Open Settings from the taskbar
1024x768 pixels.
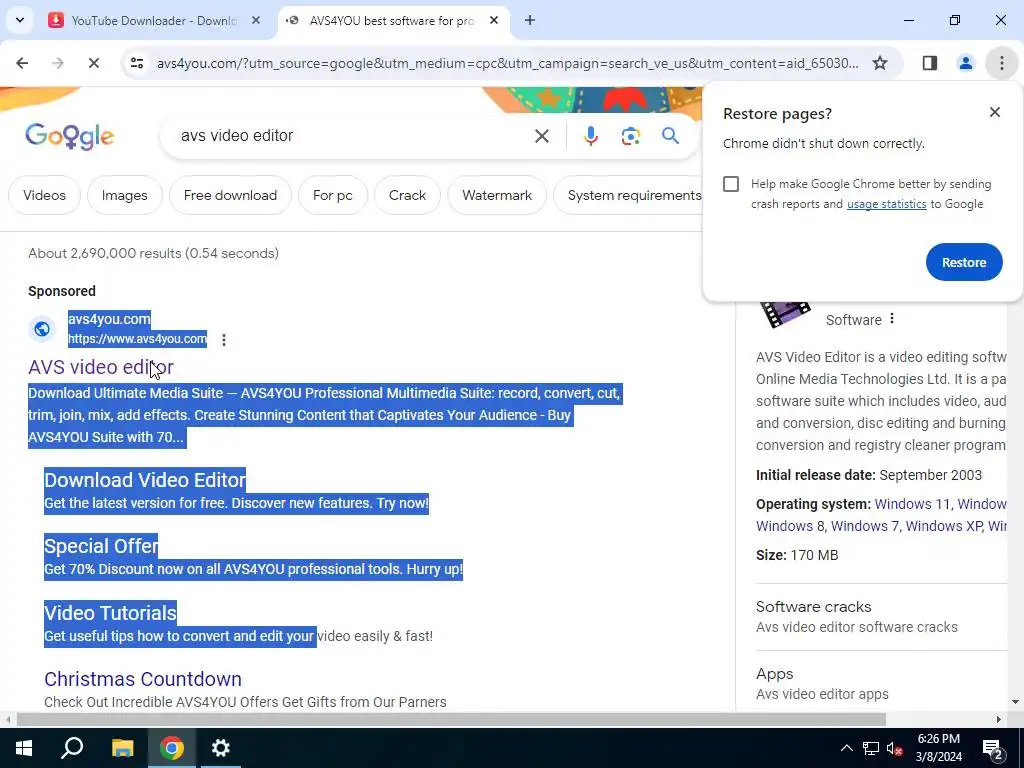coord(221,748)
